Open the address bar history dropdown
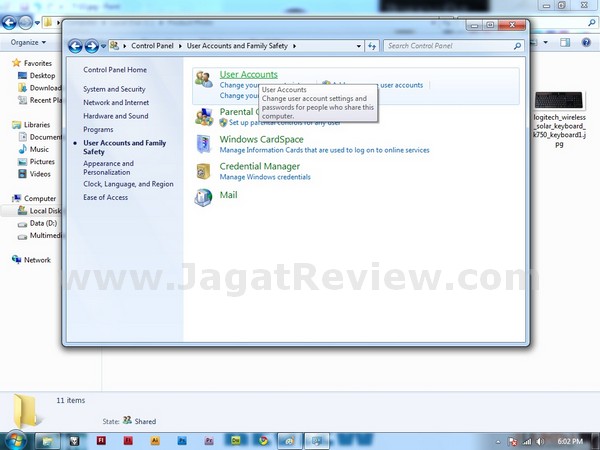 click(x=358, y=46)
